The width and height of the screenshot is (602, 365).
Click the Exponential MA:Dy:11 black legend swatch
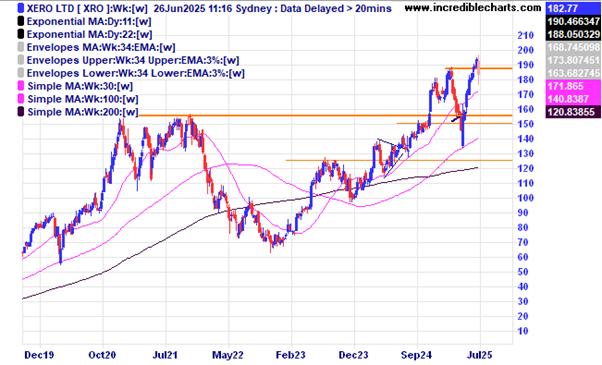click(x=21, y=21)
